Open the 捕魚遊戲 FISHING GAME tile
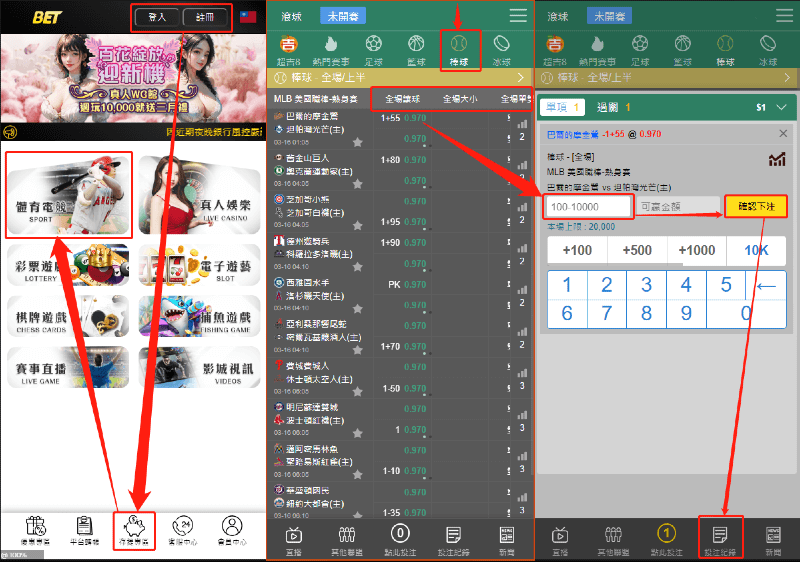The image size is (800, 562). (x=199, y=316)
